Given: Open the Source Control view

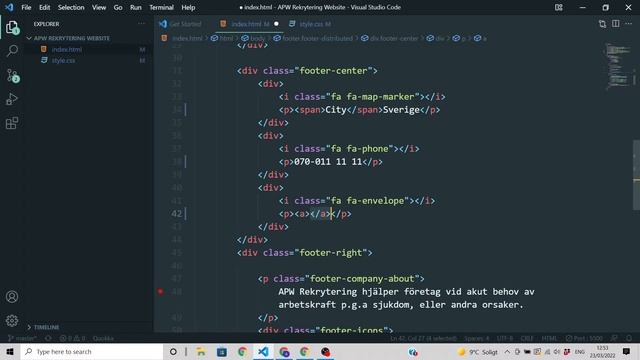Looking at the screenshot, I should (x=12, y=76).
